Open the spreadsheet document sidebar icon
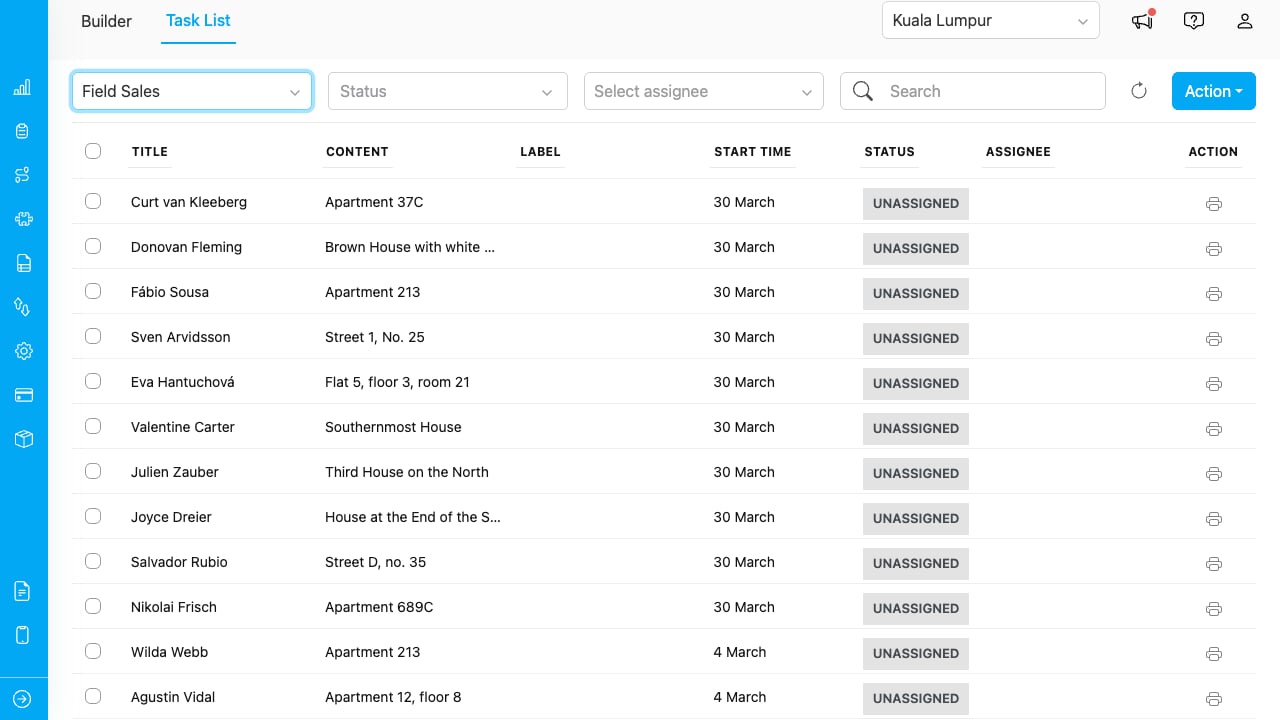 click(x=23, y=263)
